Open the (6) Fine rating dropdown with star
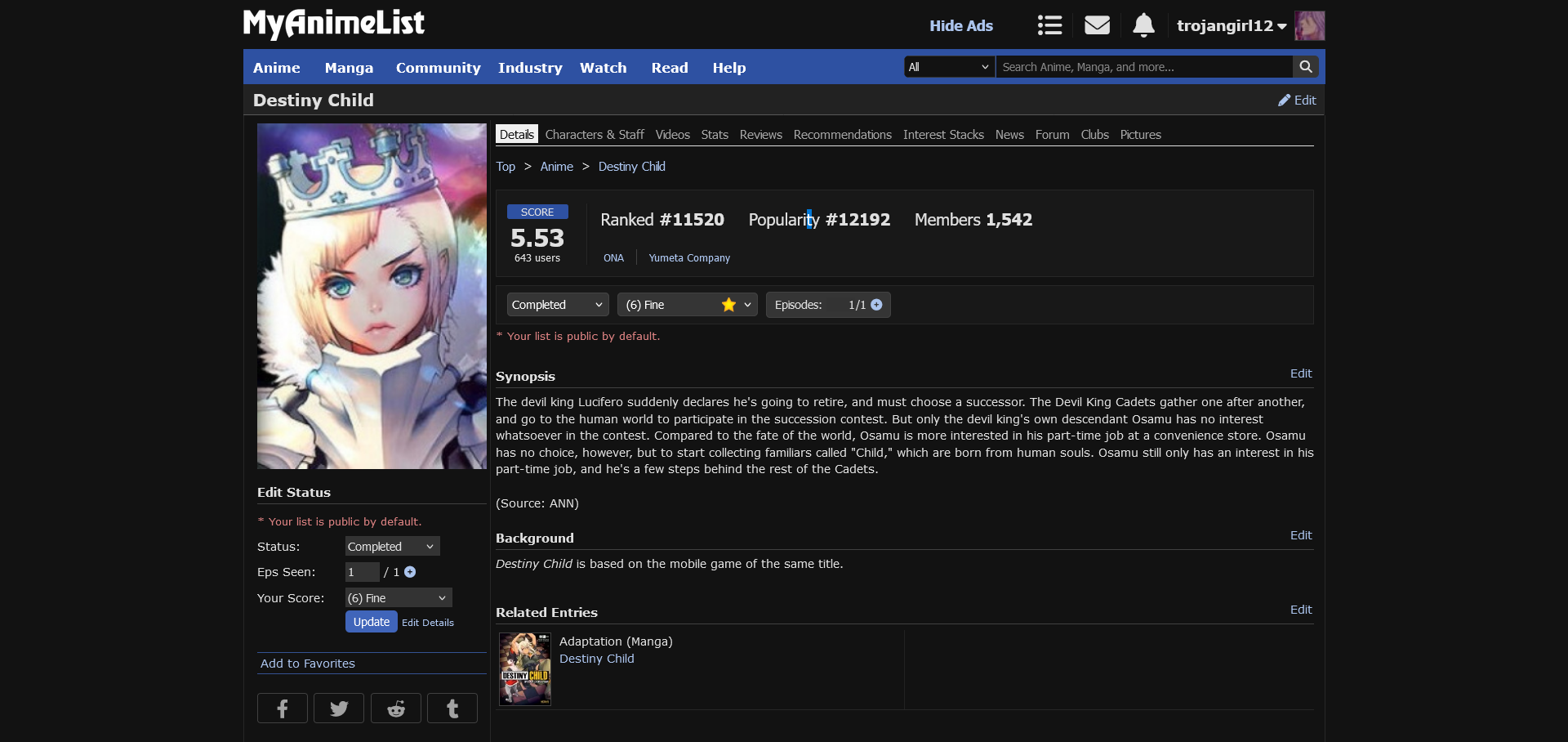1568x742 pixels. tap(688, 305)
